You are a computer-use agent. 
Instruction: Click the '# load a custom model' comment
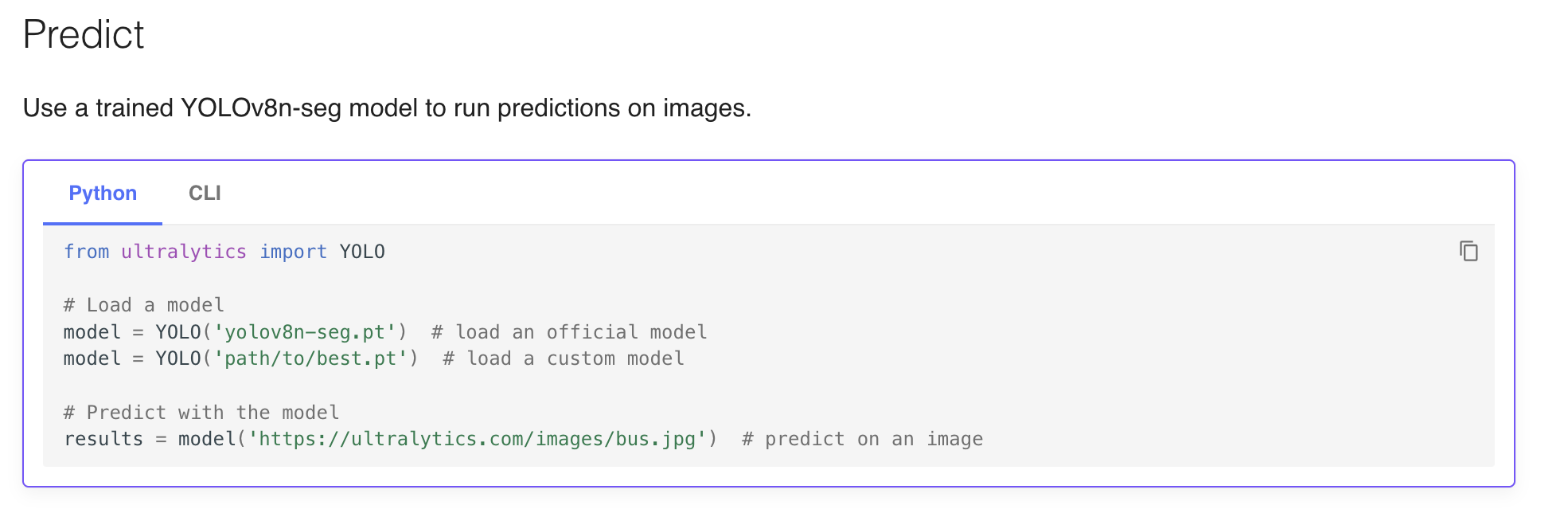(x=564, y=358)
